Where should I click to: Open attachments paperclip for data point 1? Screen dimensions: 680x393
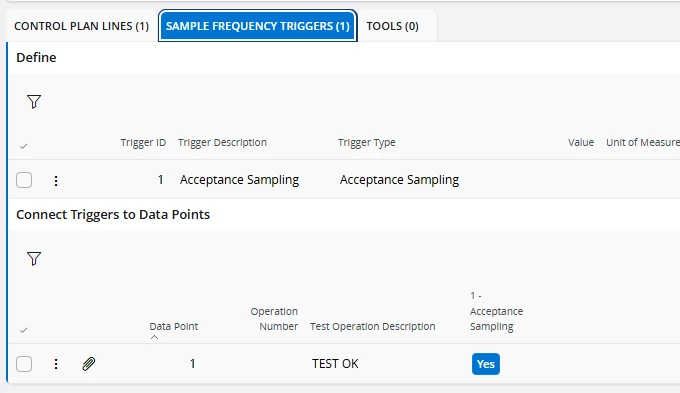(x=88, y=364)
